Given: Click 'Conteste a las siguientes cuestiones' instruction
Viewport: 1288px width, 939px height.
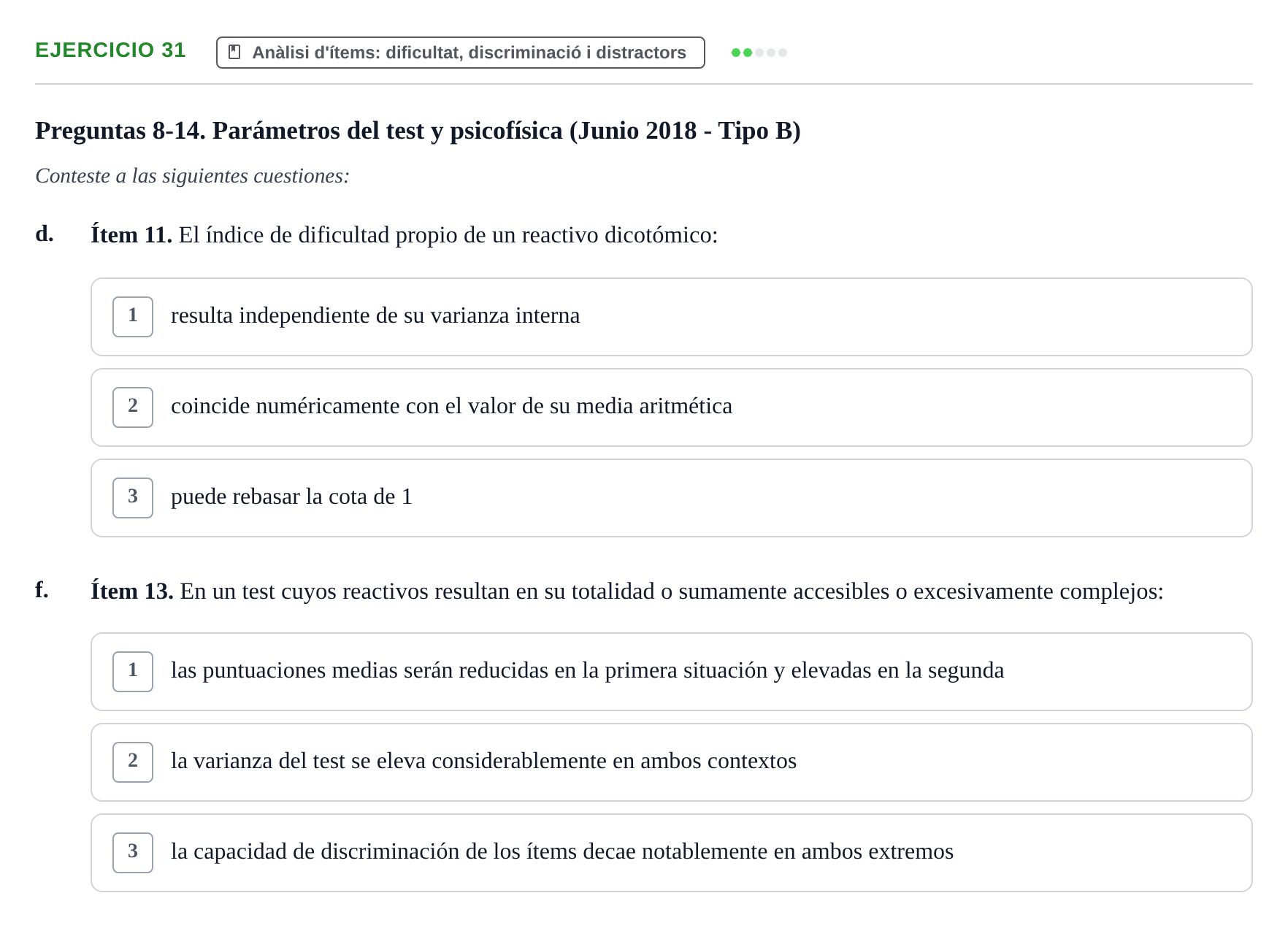Looking at the screenshot, I should click(192, 176).
